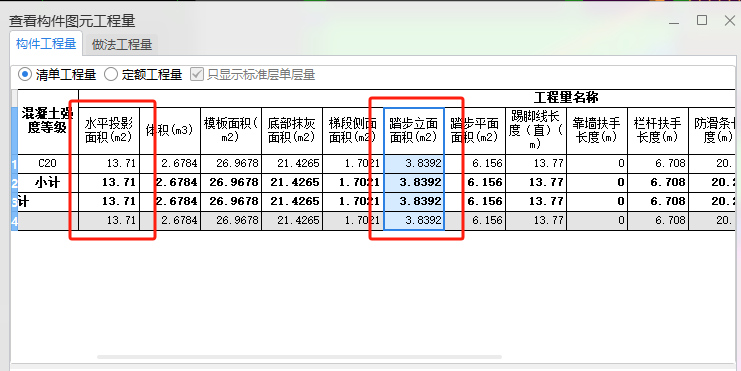Click the 工程量名称 header
The image size is (741, 371).
coord(566,98)
